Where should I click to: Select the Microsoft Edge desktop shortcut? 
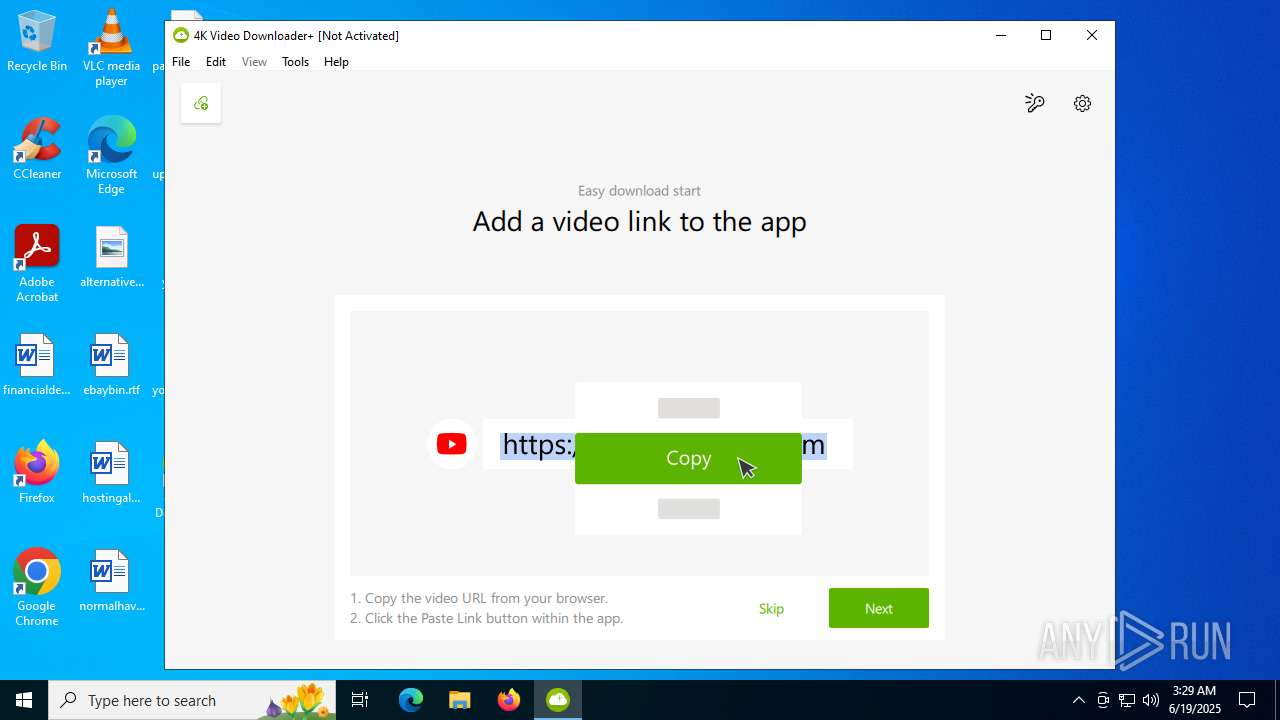click(111, 157)
